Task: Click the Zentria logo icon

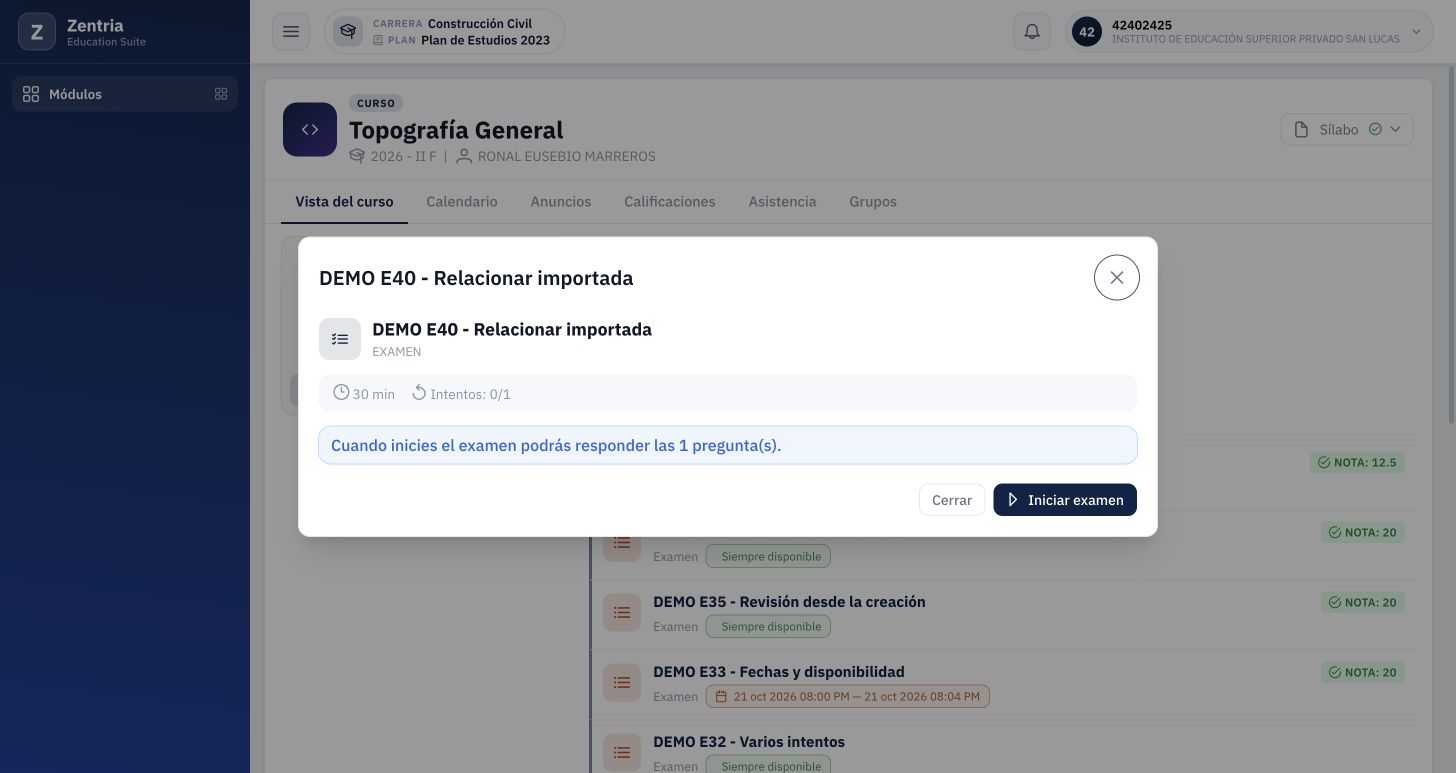Action: coord(37,32)
